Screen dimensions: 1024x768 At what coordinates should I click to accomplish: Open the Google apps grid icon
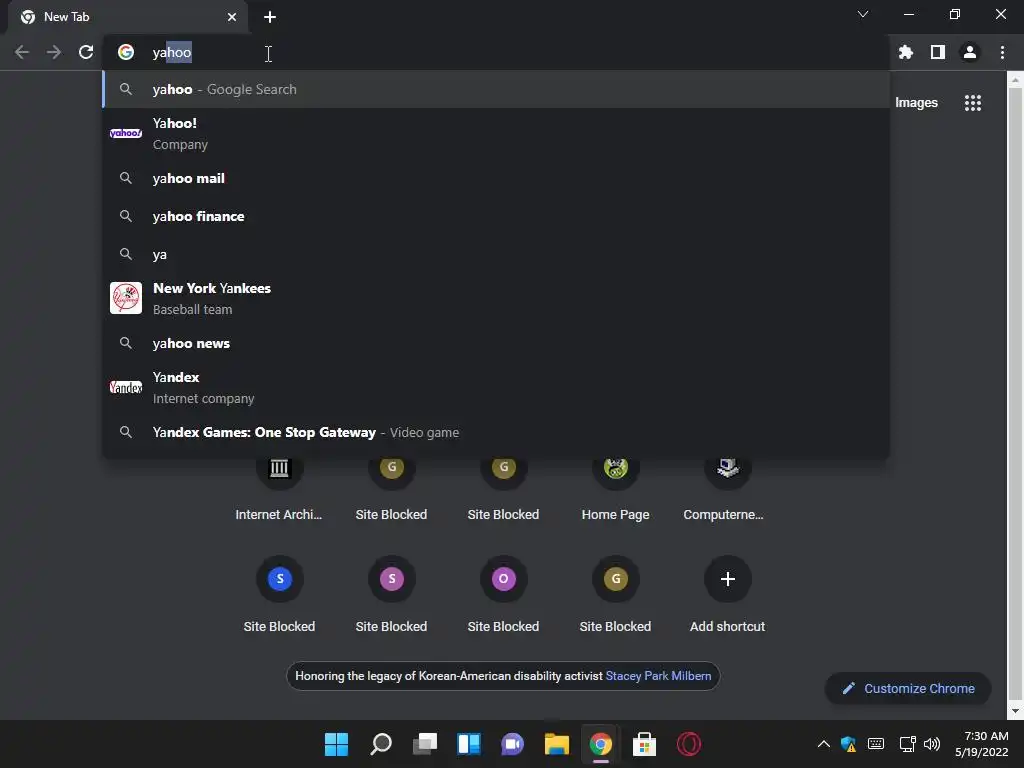973,103
